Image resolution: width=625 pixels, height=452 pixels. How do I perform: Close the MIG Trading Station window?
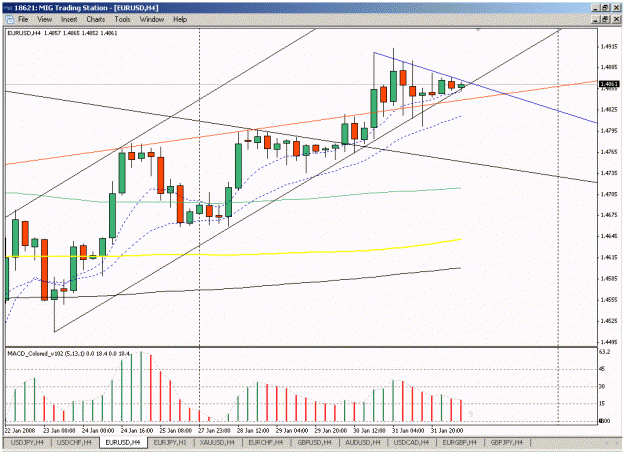[x=616, y=8]
